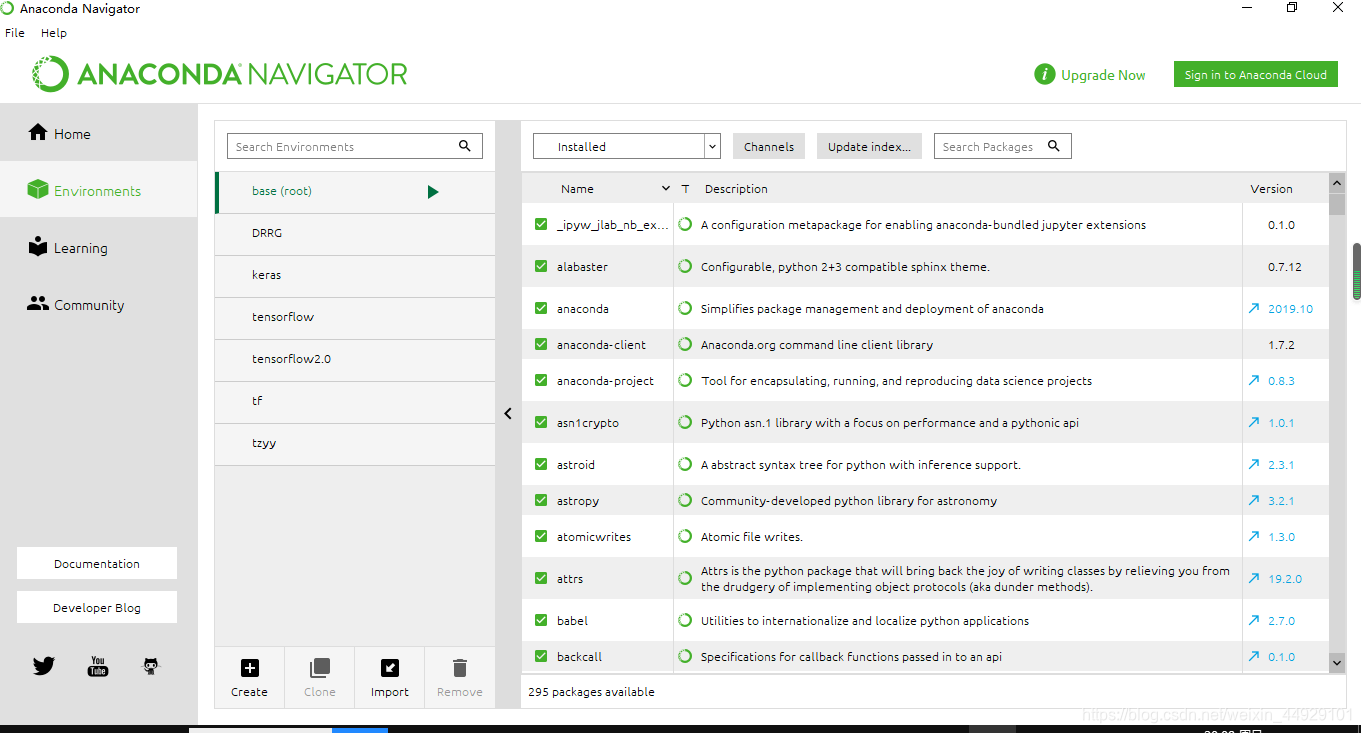The height and width of the screenshot is (733, 1361).
Task: Click the T type column header
Action: click(685, 189)
